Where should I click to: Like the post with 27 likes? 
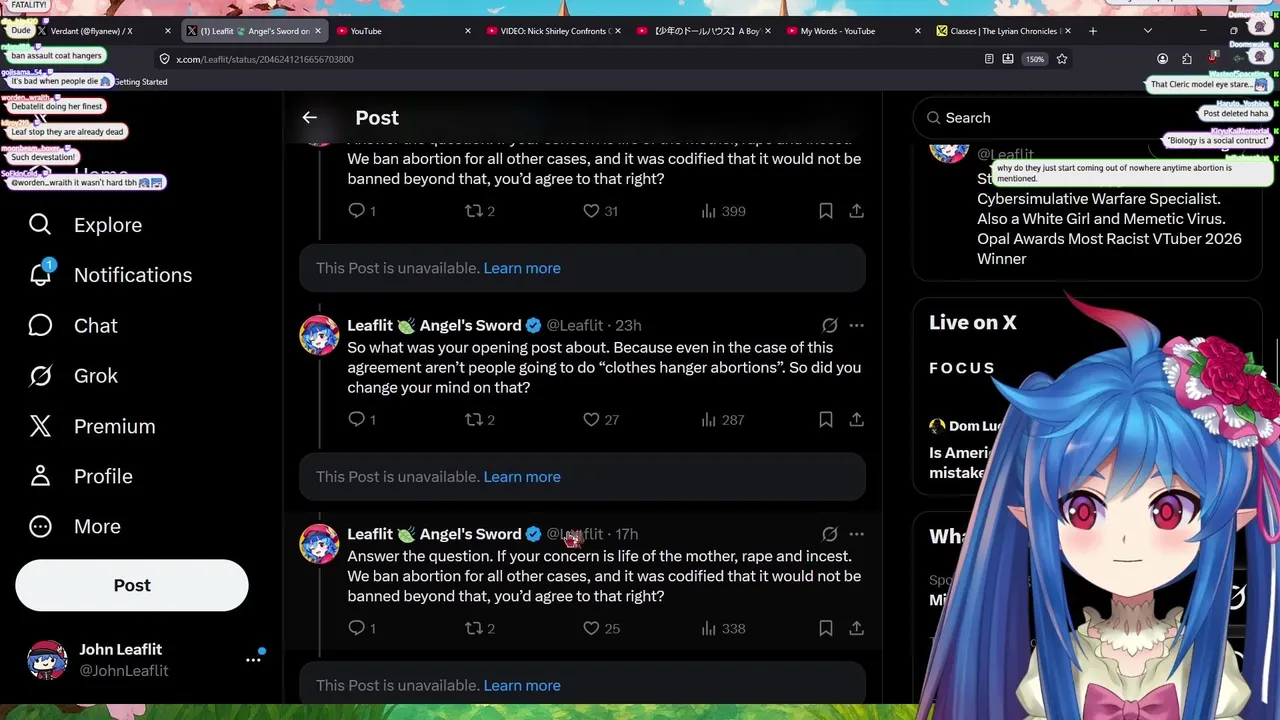[600, 420]
